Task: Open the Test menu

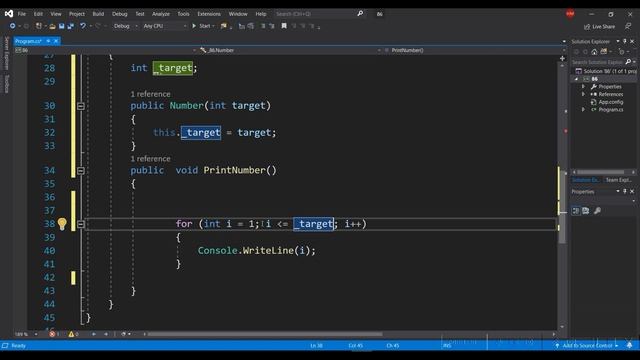Action: [x=140, y=14]
